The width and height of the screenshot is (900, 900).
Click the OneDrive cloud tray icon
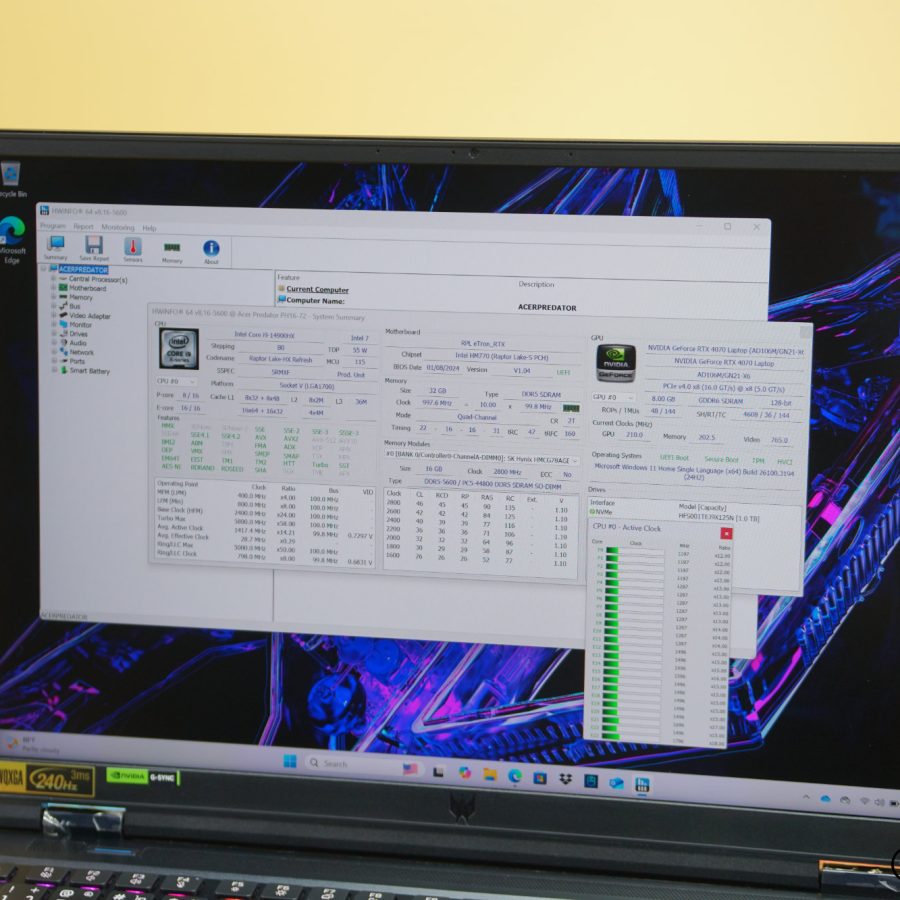tap(825, 798)
